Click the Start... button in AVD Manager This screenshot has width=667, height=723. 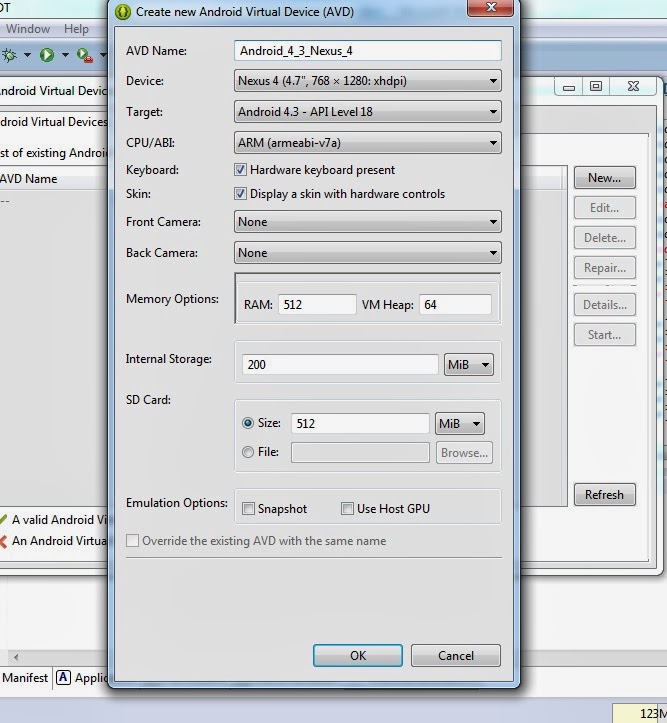pos(605,335)
